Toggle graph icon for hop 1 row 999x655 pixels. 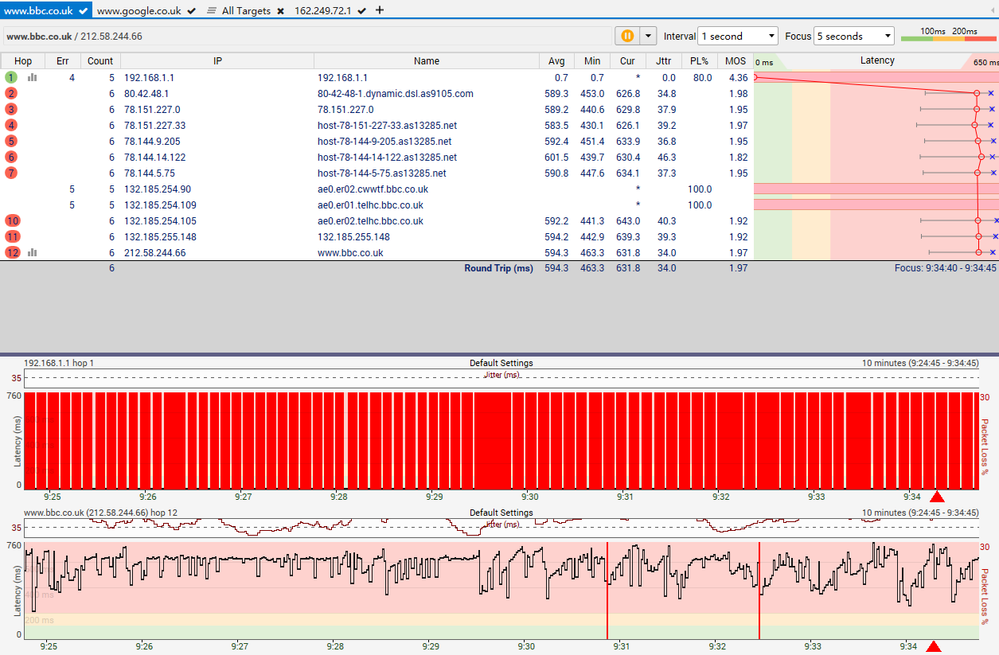[x=32, y=77]
